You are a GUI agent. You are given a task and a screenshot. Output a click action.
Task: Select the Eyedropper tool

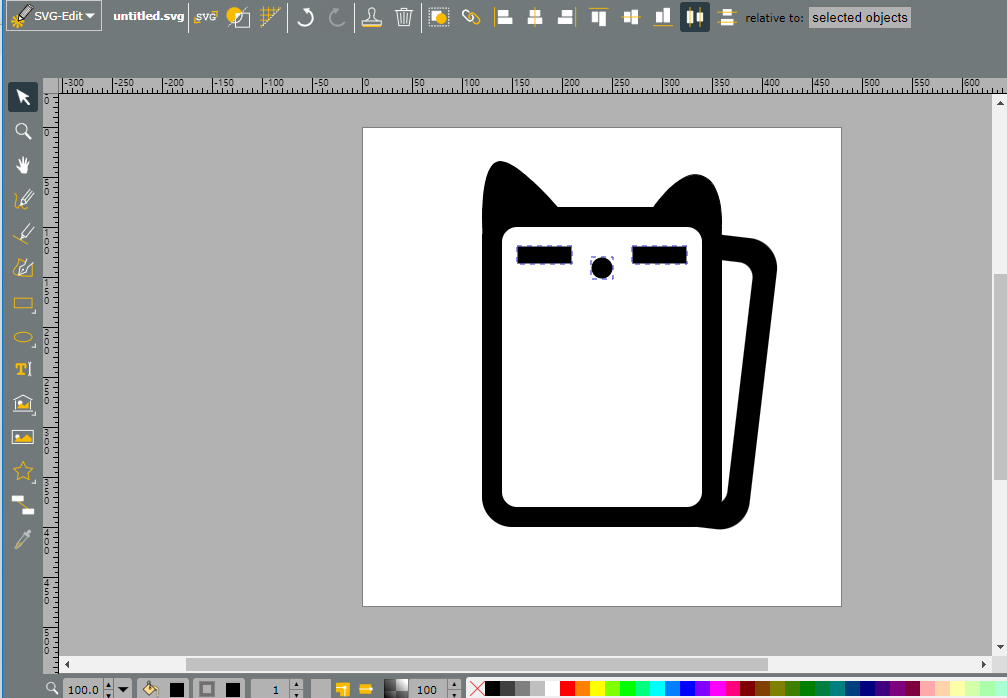(23, 539)
